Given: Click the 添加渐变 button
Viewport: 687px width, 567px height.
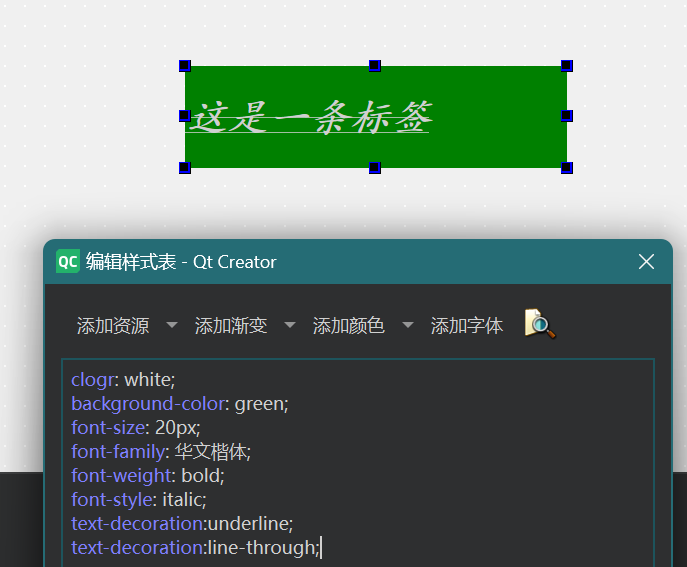Looking at the screenshot, I should pyautogui.click(x=231, y=326).
